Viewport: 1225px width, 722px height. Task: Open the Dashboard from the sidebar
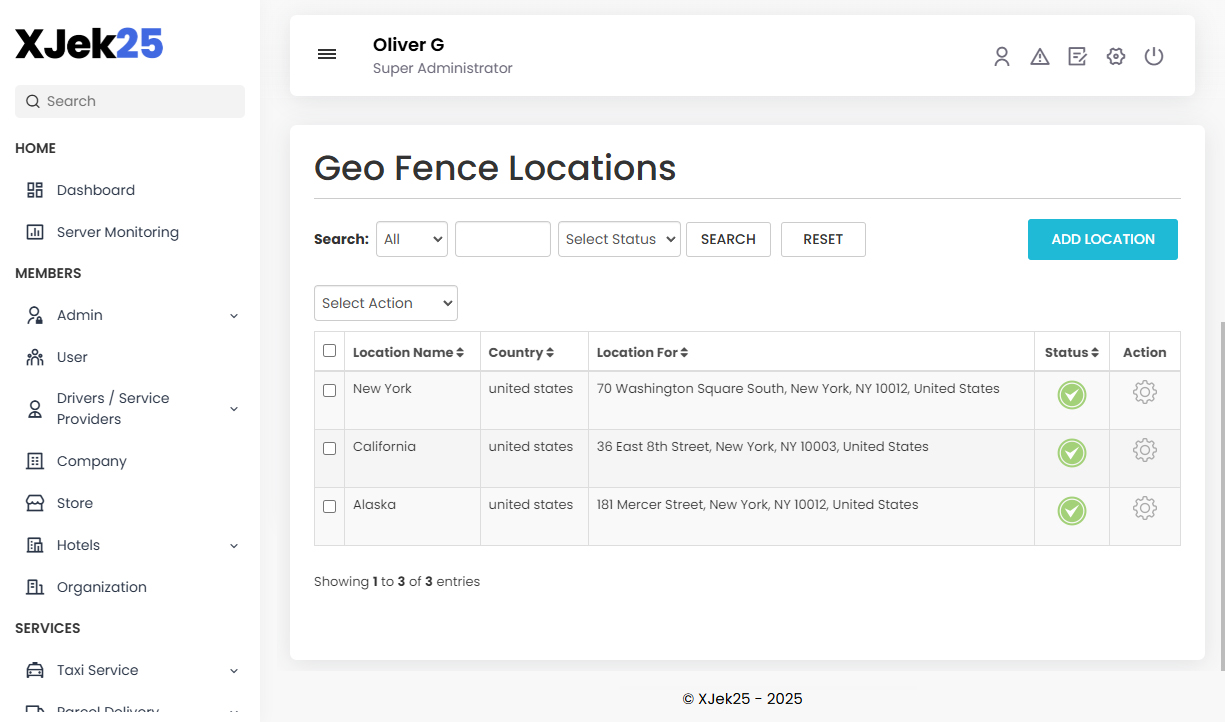click(x=95, y=190)
